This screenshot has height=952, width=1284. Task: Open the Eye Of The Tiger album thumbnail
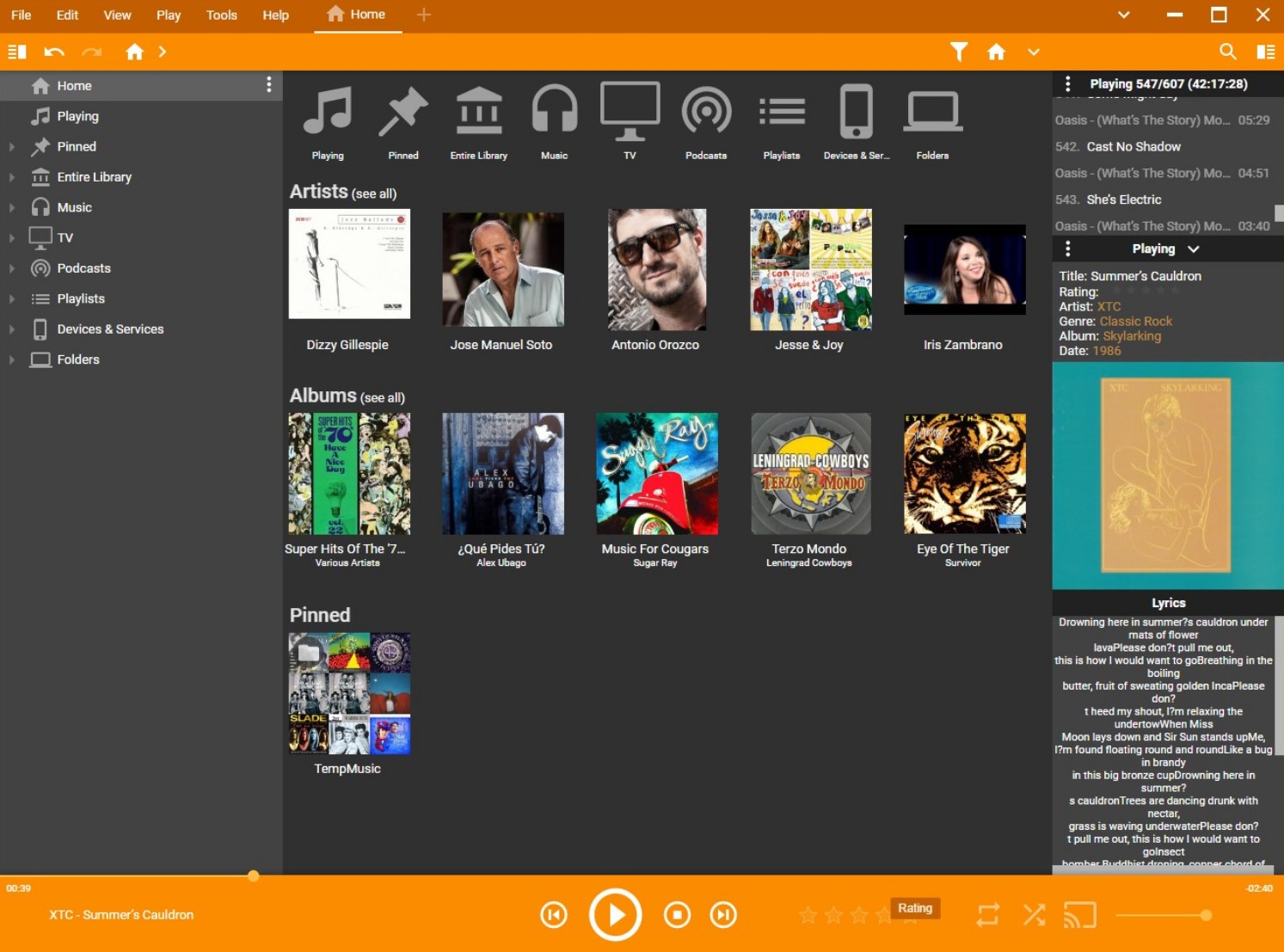coord(963,474)
